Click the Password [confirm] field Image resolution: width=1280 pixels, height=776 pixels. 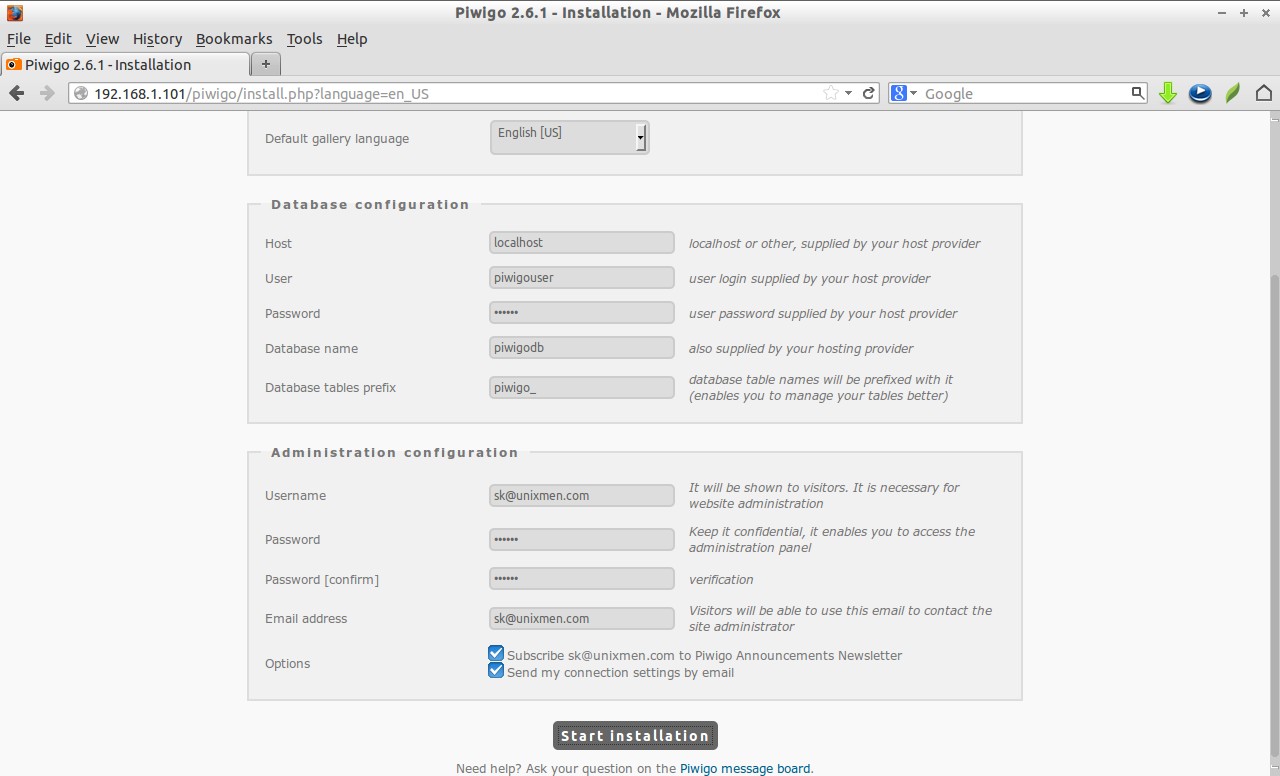[x=582, y=579]
